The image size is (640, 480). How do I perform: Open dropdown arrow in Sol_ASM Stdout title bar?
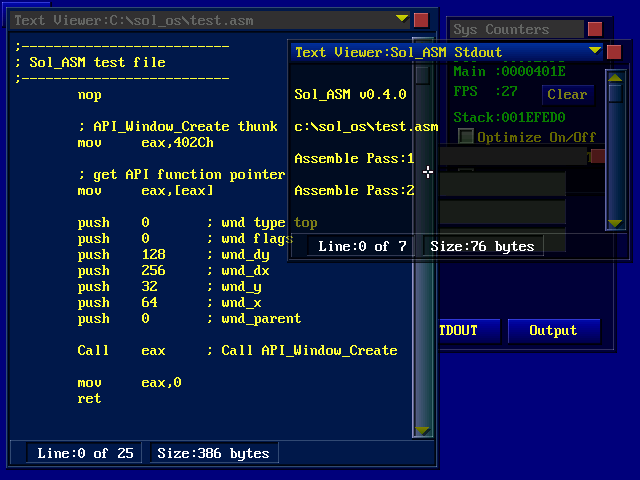(595, 51)
